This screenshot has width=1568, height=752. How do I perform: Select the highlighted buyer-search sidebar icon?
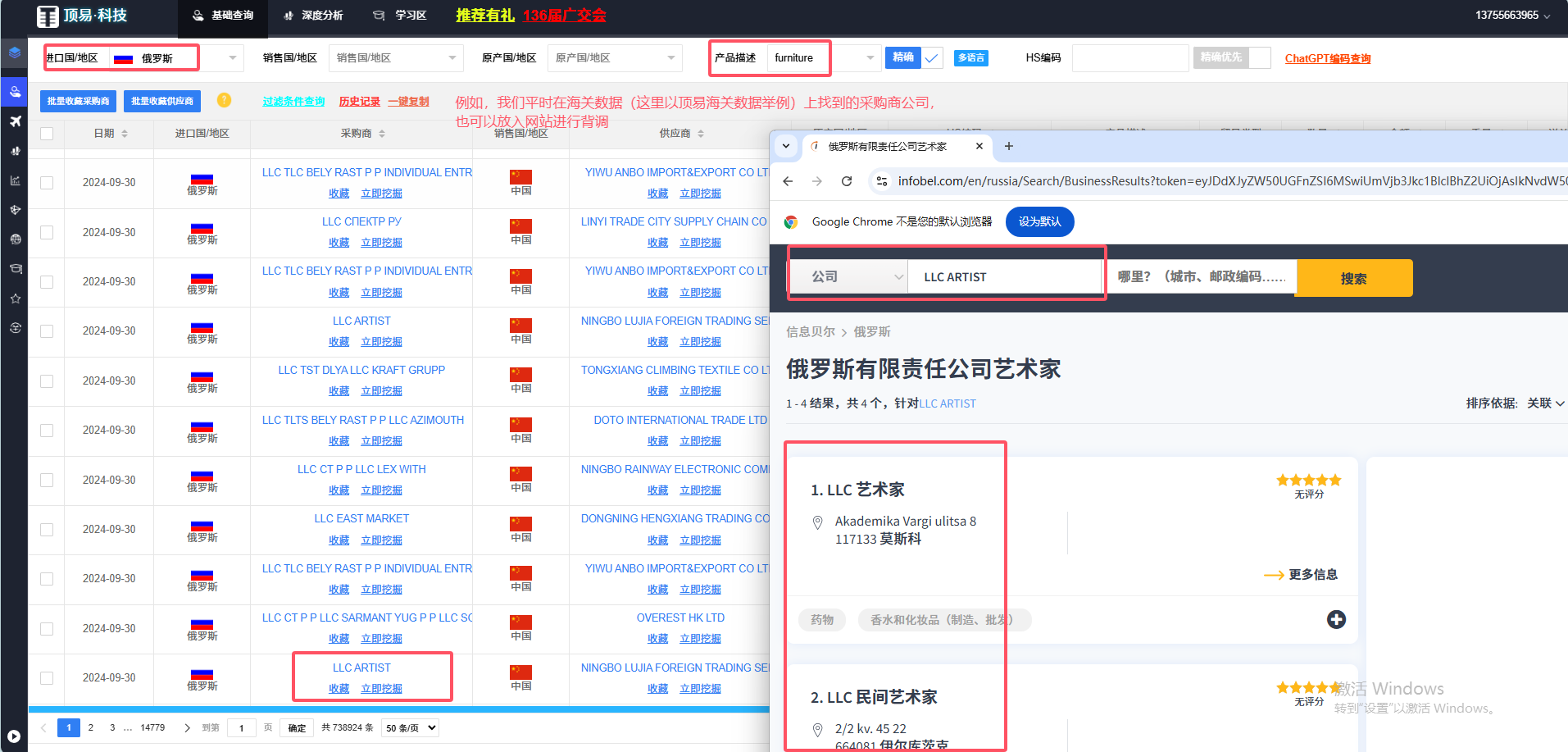pyautogui.click(x=15, y=91)
